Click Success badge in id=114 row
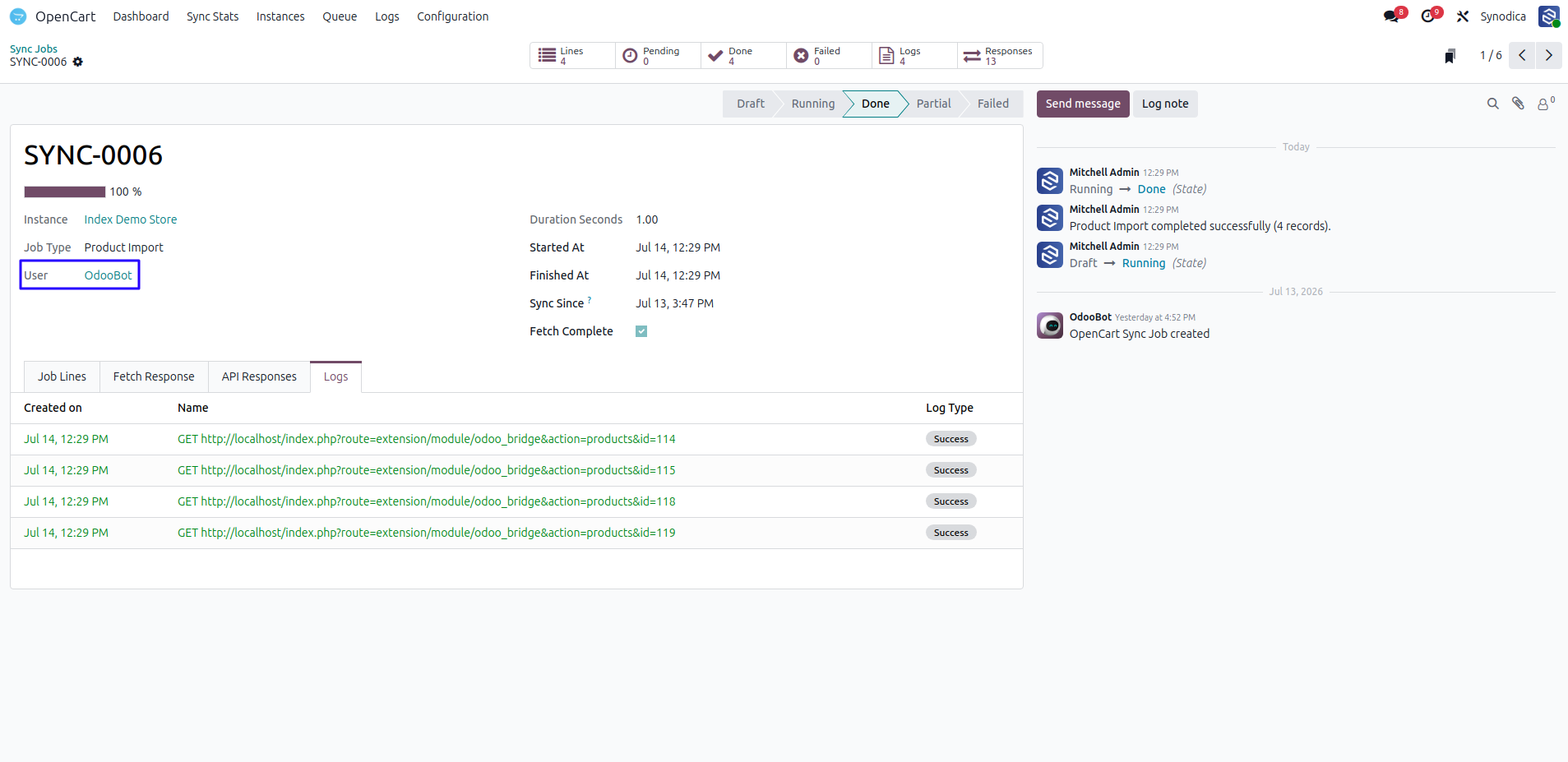1568x762 pixels. [951, 439]
